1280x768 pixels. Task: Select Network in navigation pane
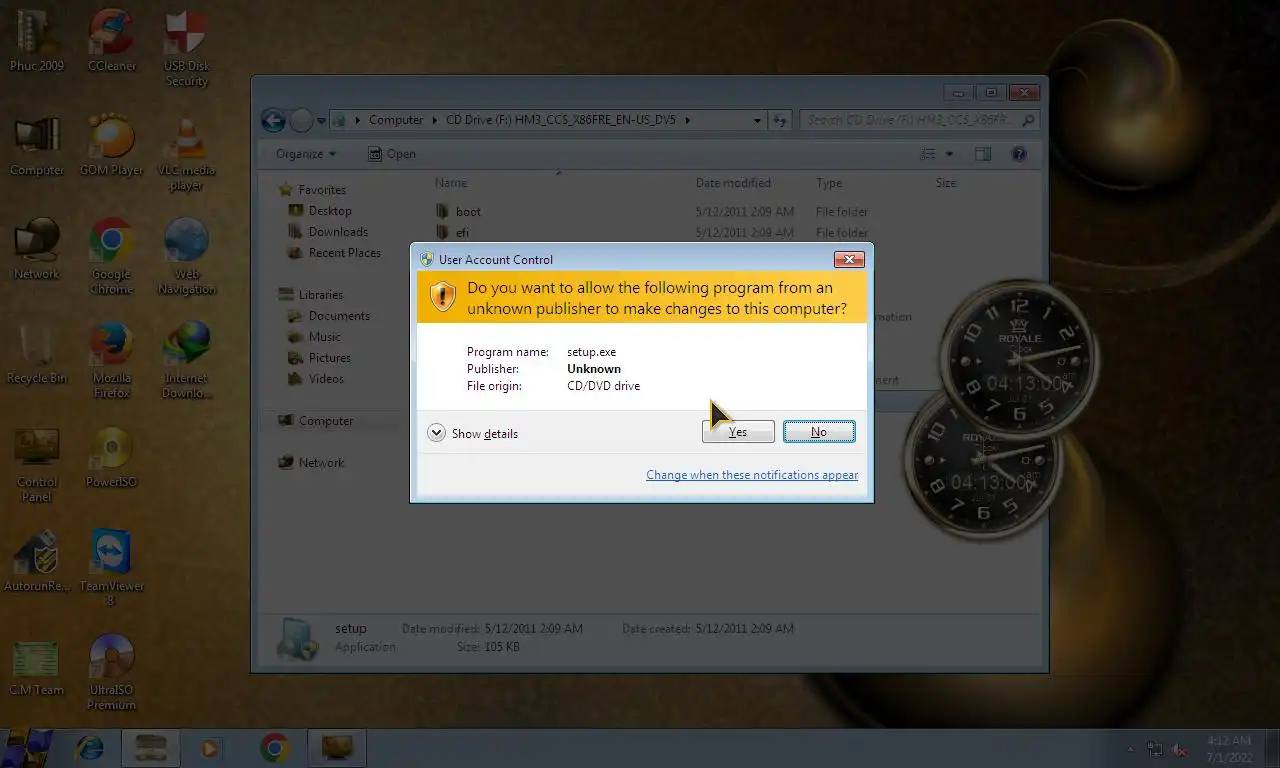click(312, 463)
